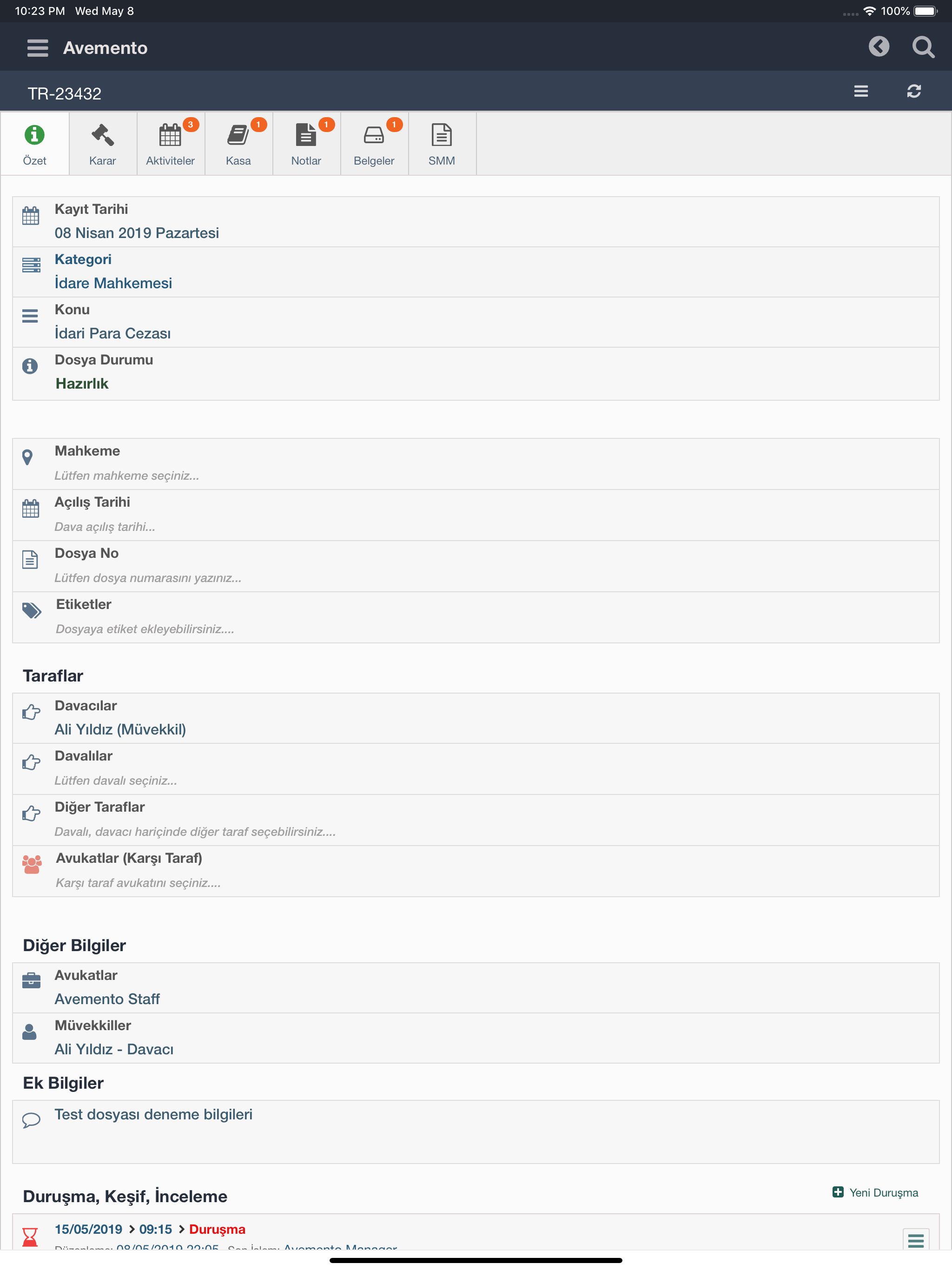This screenshot has height=1270, width=952.
Task: Click the Test dosyası deneme bilgileri note
Action: click(x=153, y=1114)
